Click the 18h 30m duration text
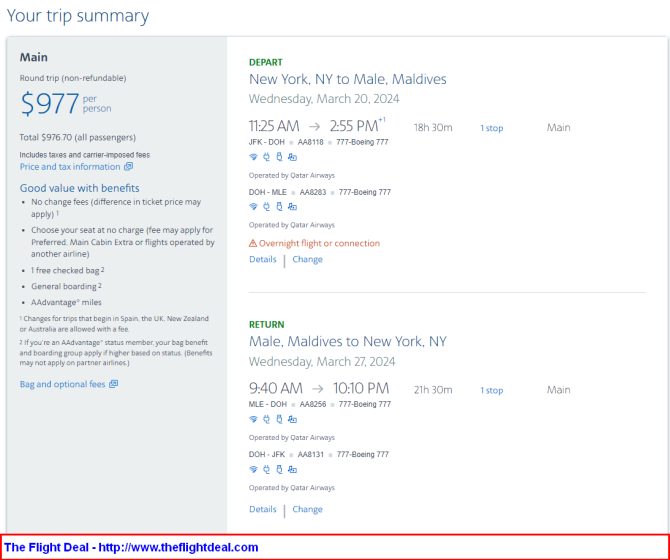 click(433, 128)
